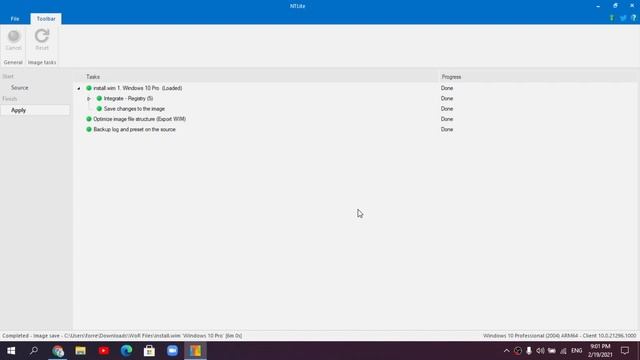Screen dimensions: 640x360
Task: Click green status dot of Integrate - Registry
Action: click(x=99, y=98)
